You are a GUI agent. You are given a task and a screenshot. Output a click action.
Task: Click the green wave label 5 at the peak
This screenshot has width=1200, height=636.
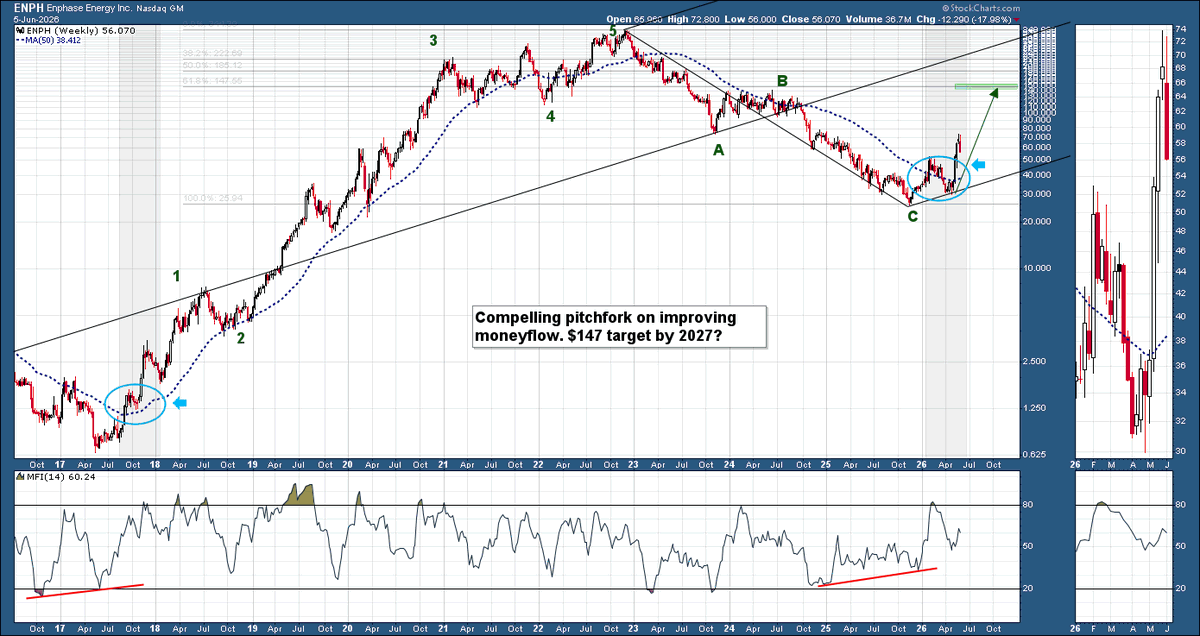point(613,32)
